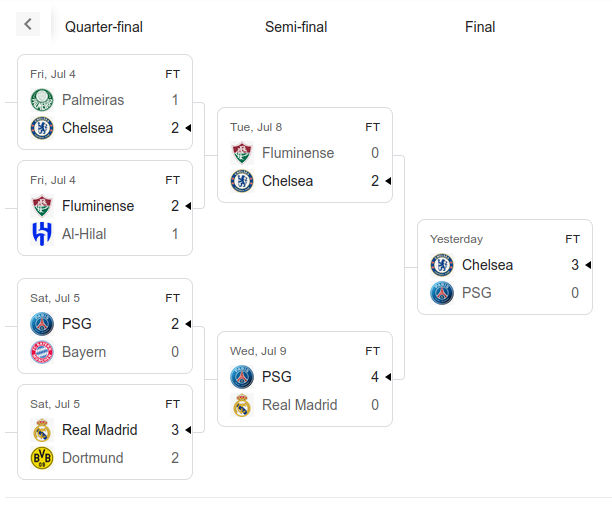Click Chelsea crest in Palmeiras quarter-final
The width and height of the screenshot is (612, 511).
42,128
